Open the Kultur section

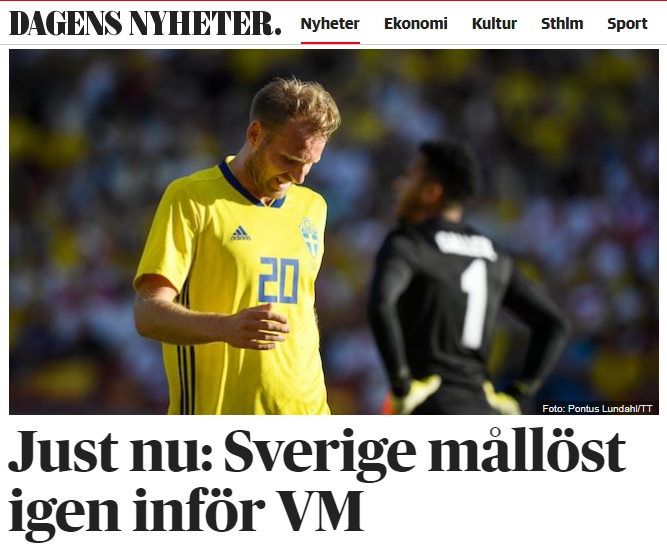point(494,23)
